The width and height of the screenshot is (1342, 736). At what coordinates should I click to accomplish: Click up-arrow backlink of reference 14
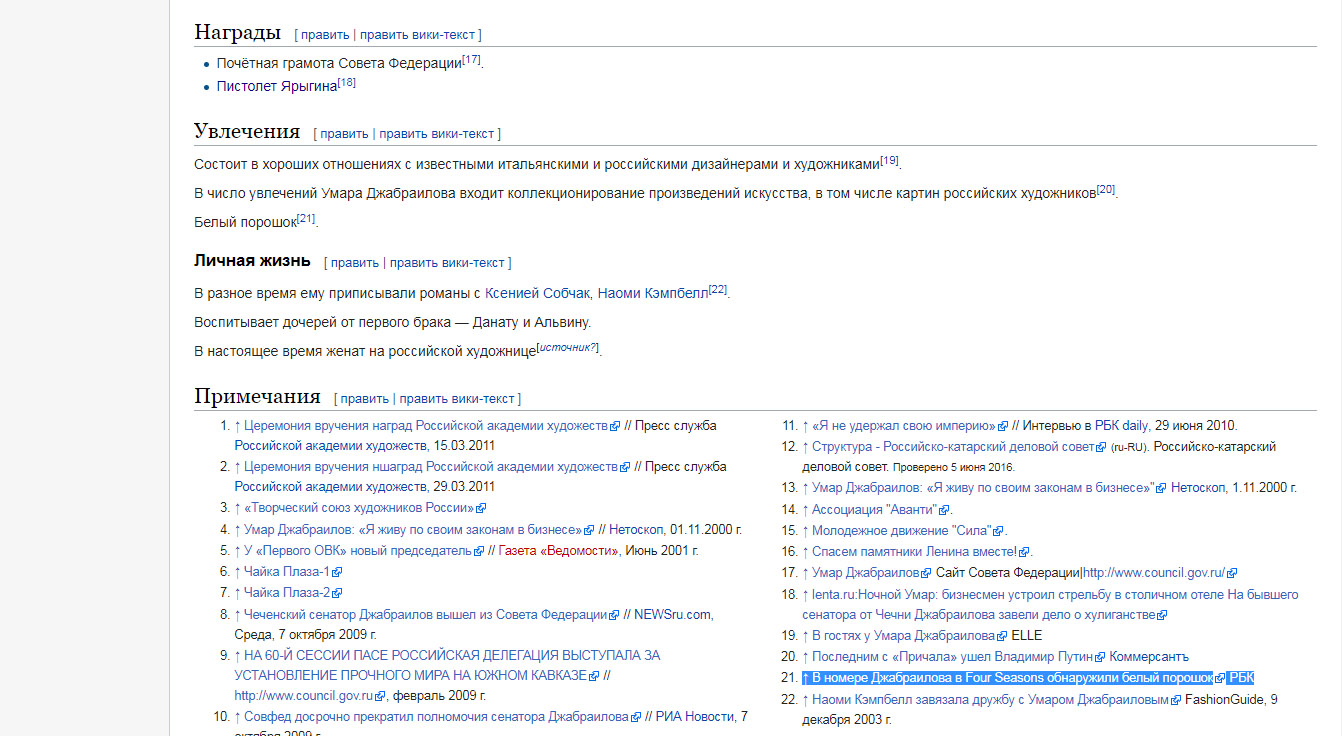click(805, 509)
